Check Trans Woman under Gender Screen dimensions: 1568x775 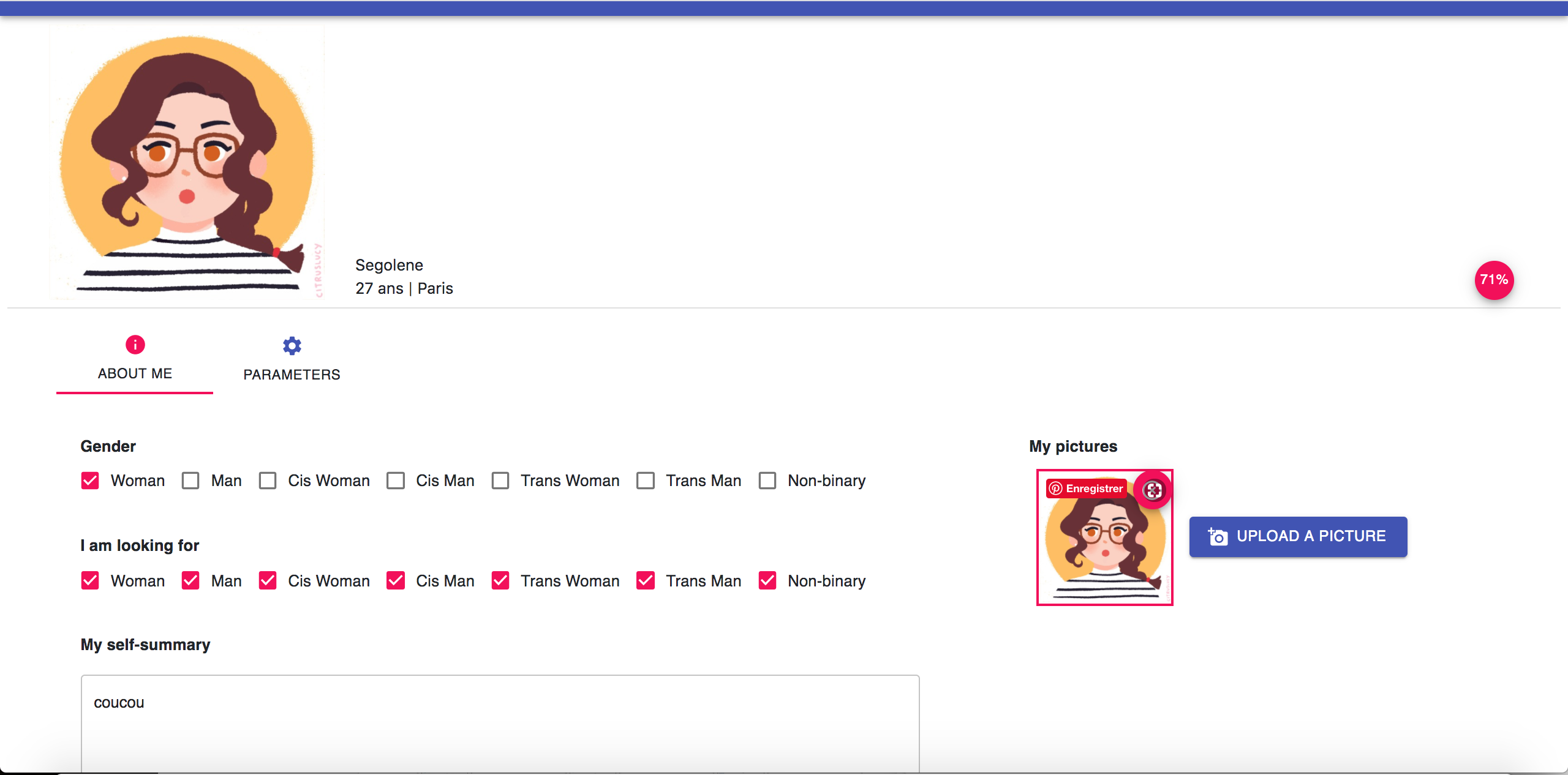[x=500, y=481]
